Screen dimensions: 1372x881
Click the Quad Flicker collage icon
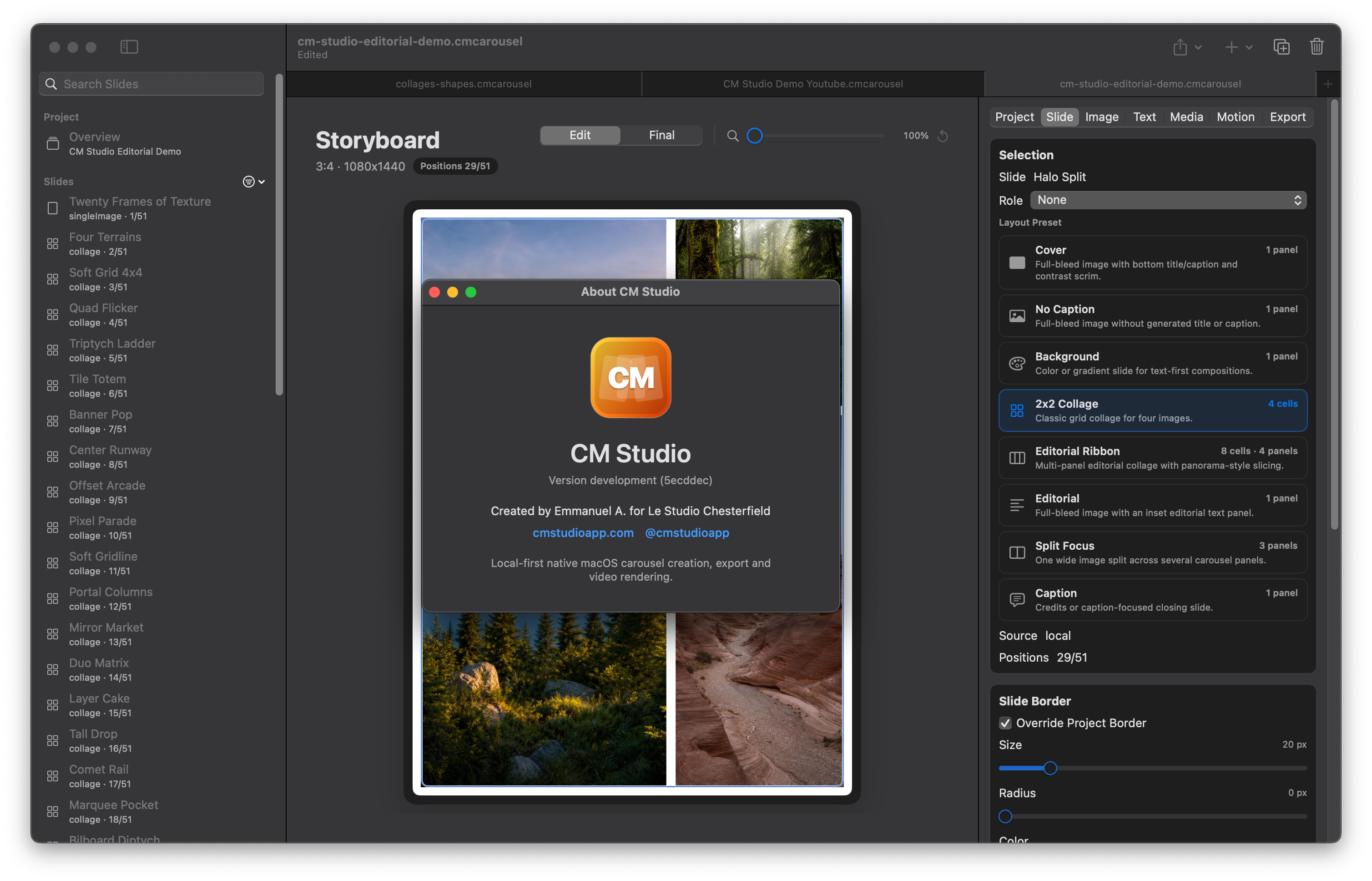pyautogui.click(x=53, y=314)
